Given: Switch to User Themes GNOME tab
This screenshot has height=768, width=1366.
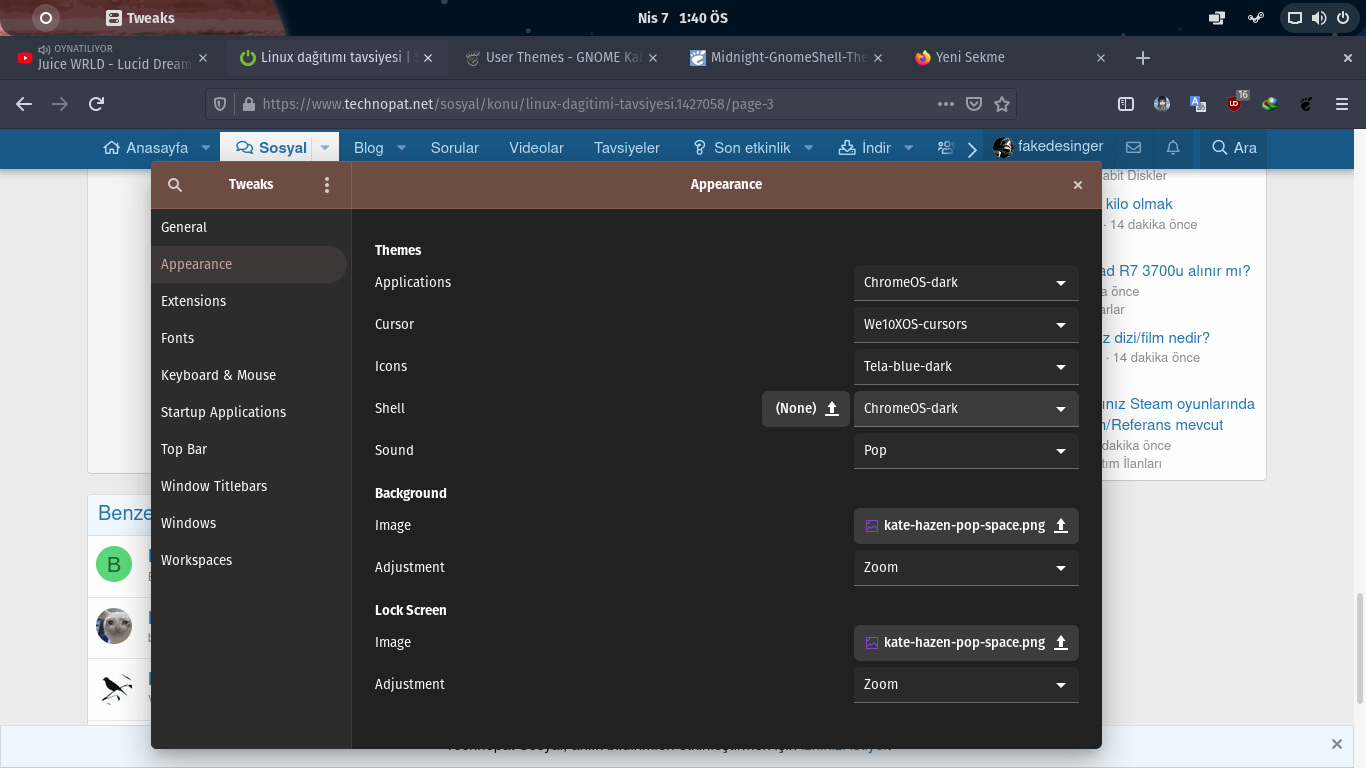Looking at the screenshot, I should (560, 58).
